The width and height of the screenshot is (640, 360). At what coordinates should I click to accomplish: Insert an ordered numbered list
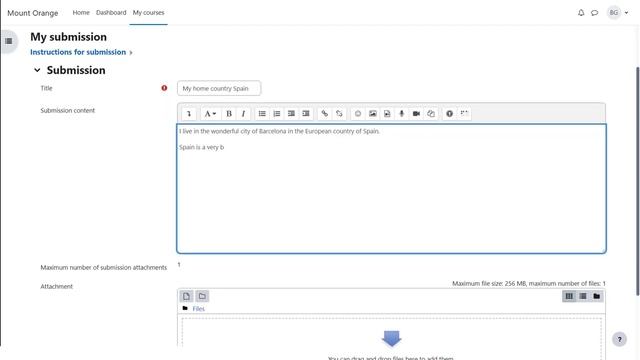pyautogui.click(x=277, y=113)
